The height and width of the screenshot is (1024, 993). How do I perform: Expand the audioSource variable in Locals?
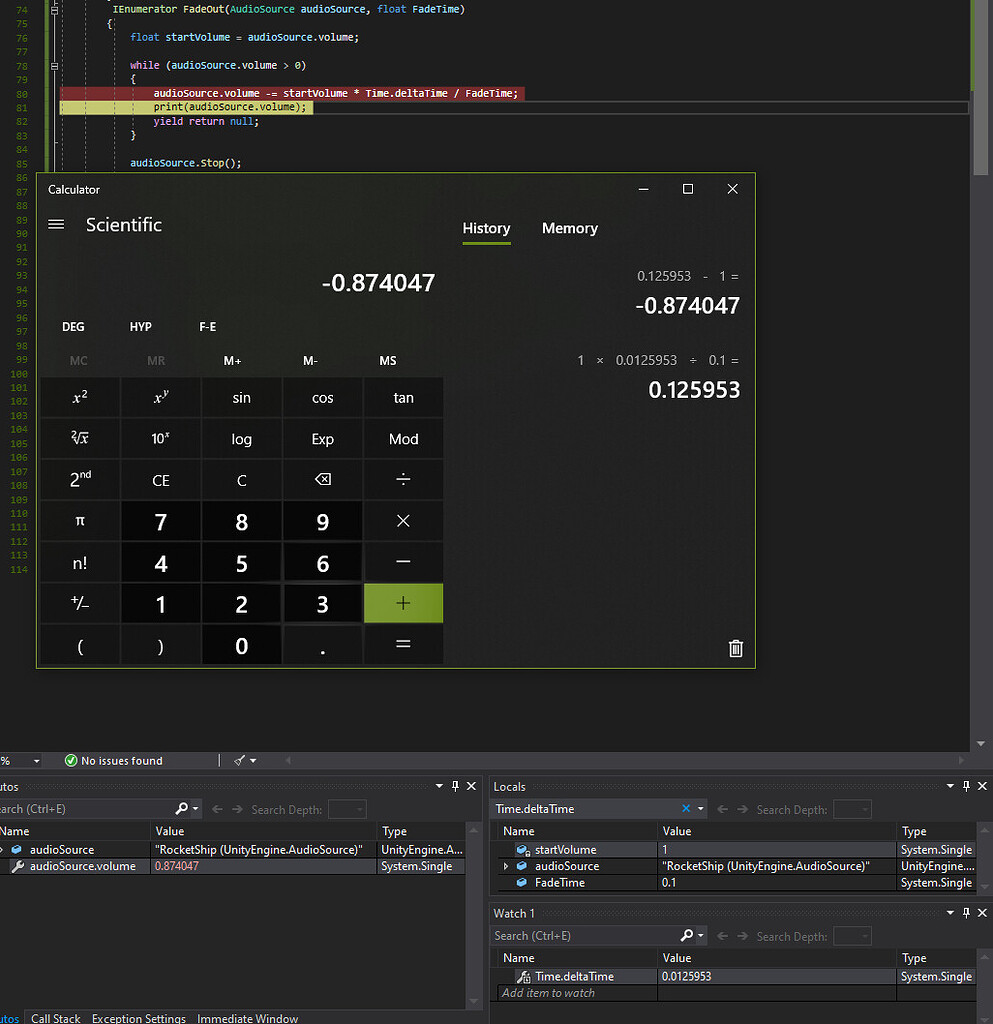505,866
